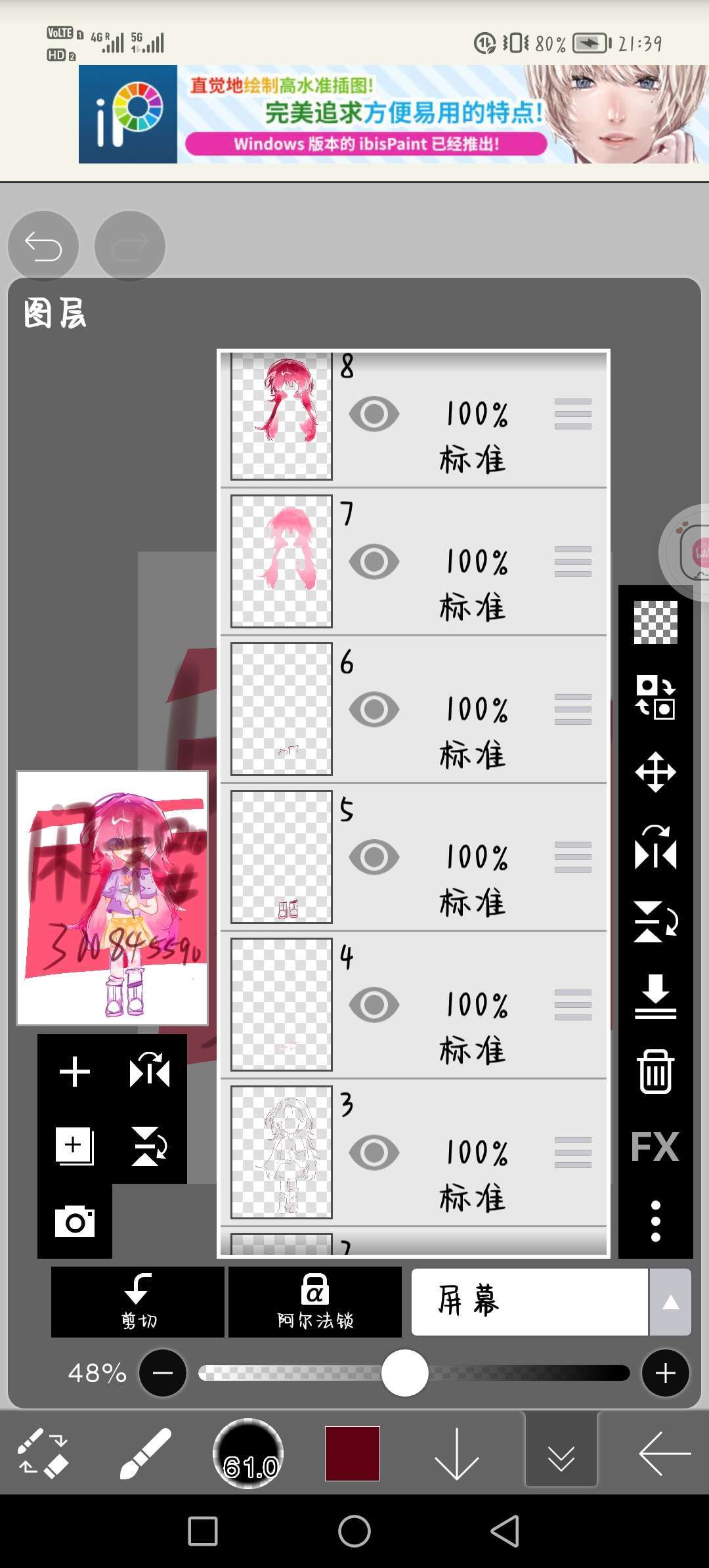Expand the blend mode dropdown arrow
The height and width of the screenshot is (1568, 709).
click(670, 1302)
